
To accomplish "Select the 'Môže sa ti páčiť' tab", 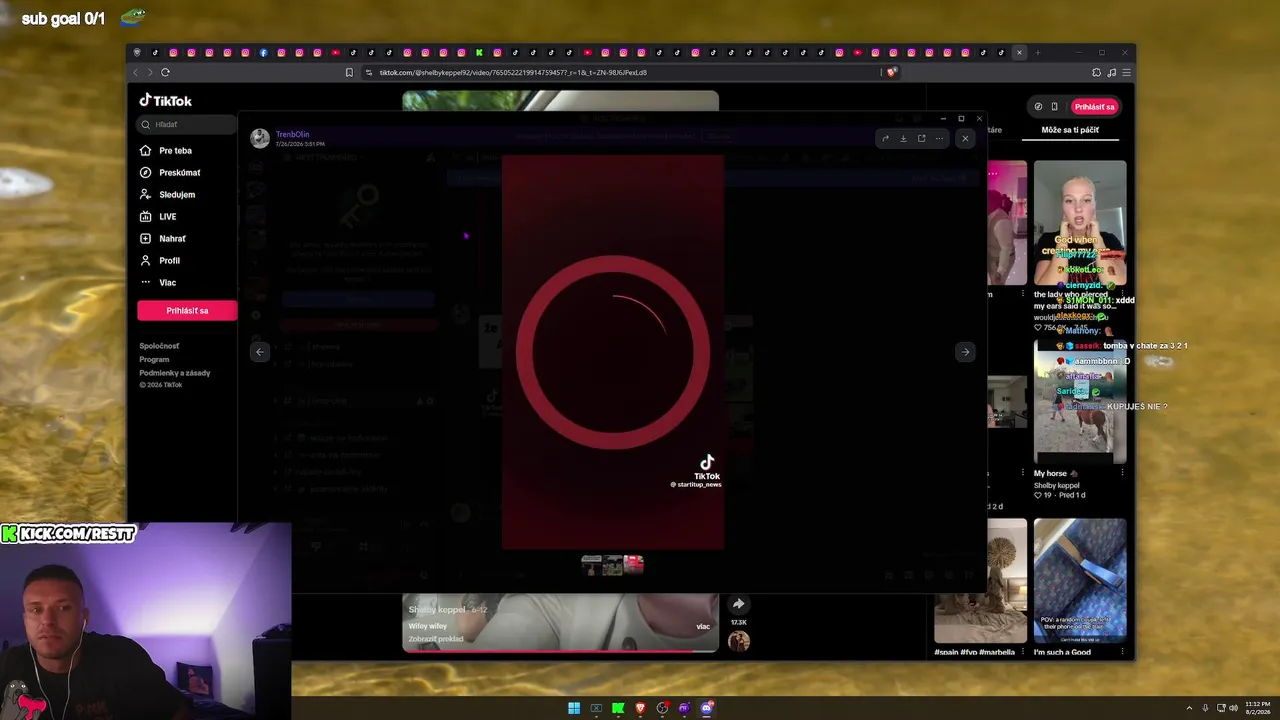I will (1070, 130).
